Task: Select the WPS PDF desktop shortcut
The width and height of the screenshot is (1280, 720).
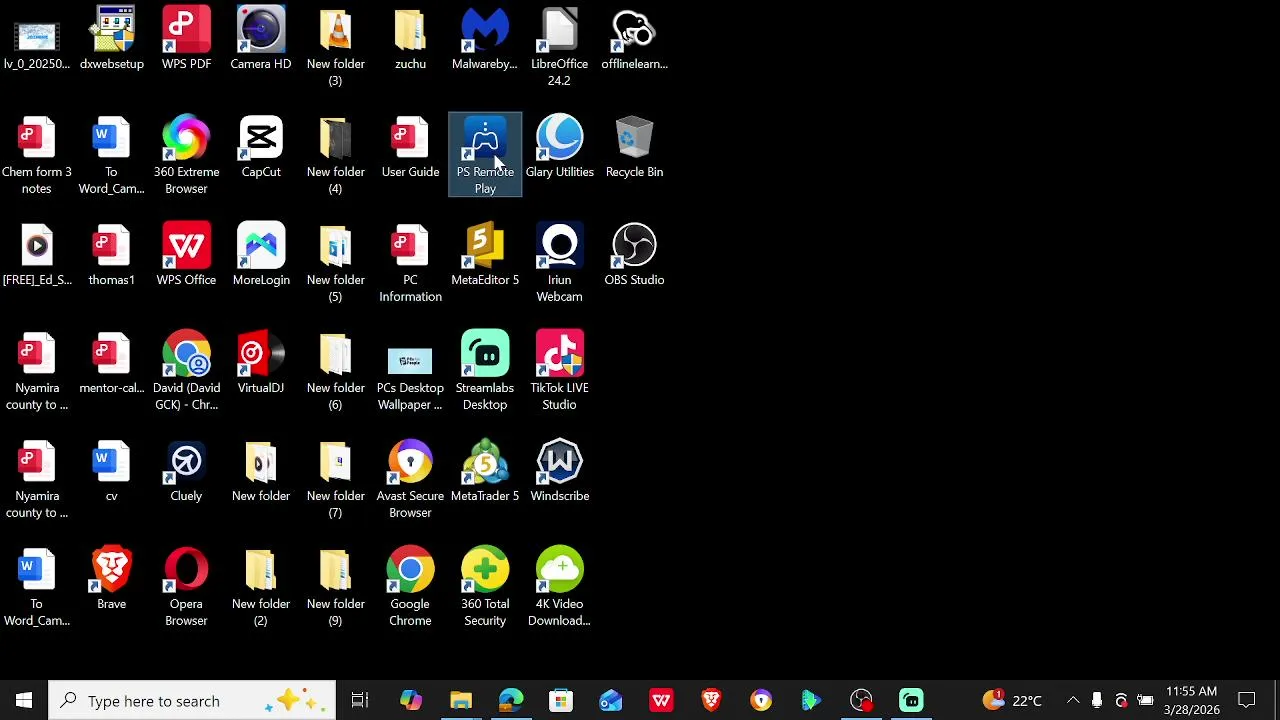Action: point(186,38)
